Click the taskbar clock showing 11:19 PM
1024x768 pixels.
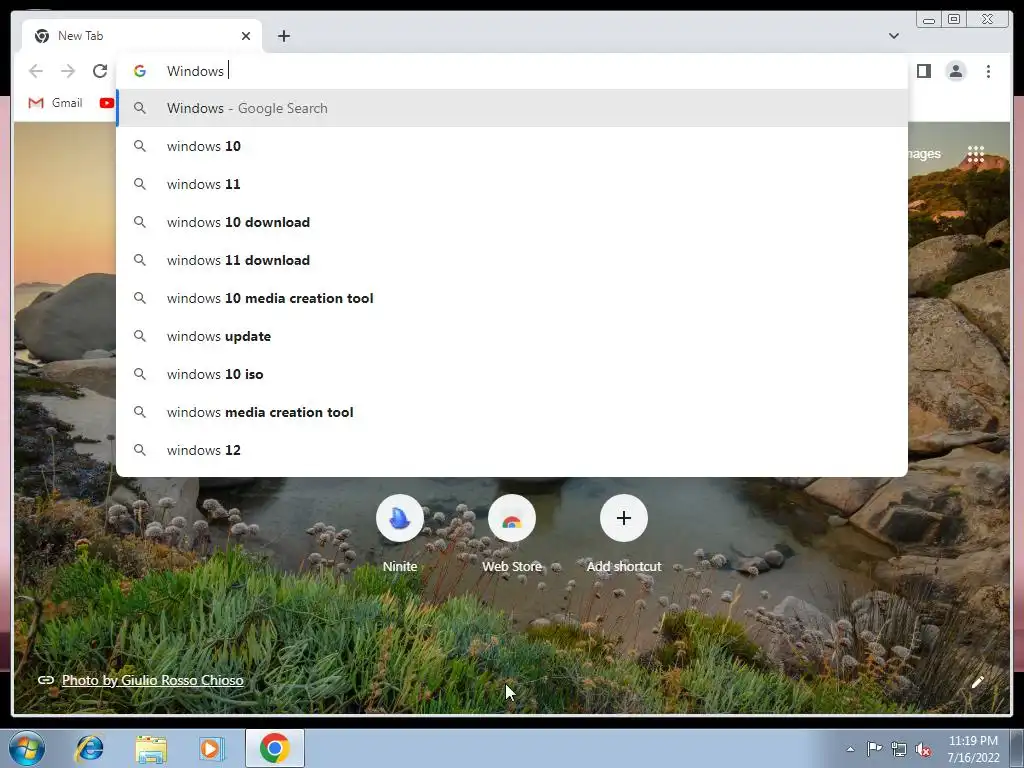pyautogui.click(x=973, y=749)
